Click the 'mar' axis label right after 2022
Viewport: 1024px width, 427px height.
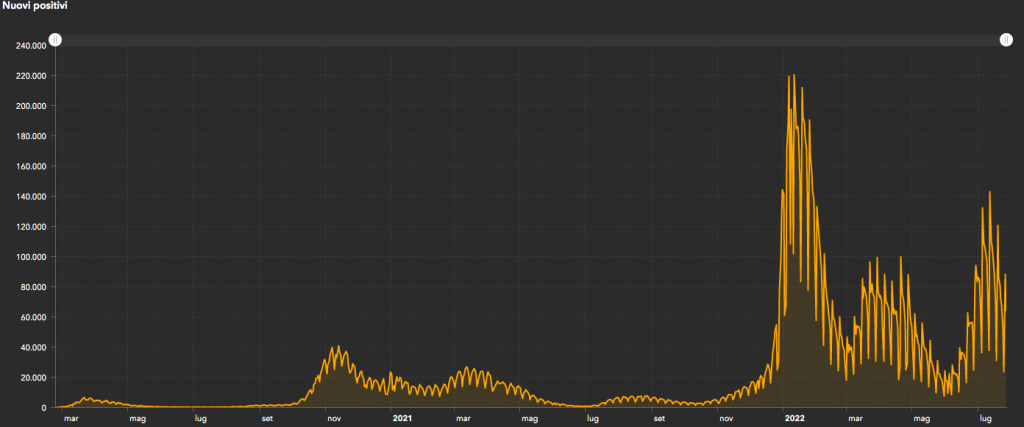tap(855, 419)
